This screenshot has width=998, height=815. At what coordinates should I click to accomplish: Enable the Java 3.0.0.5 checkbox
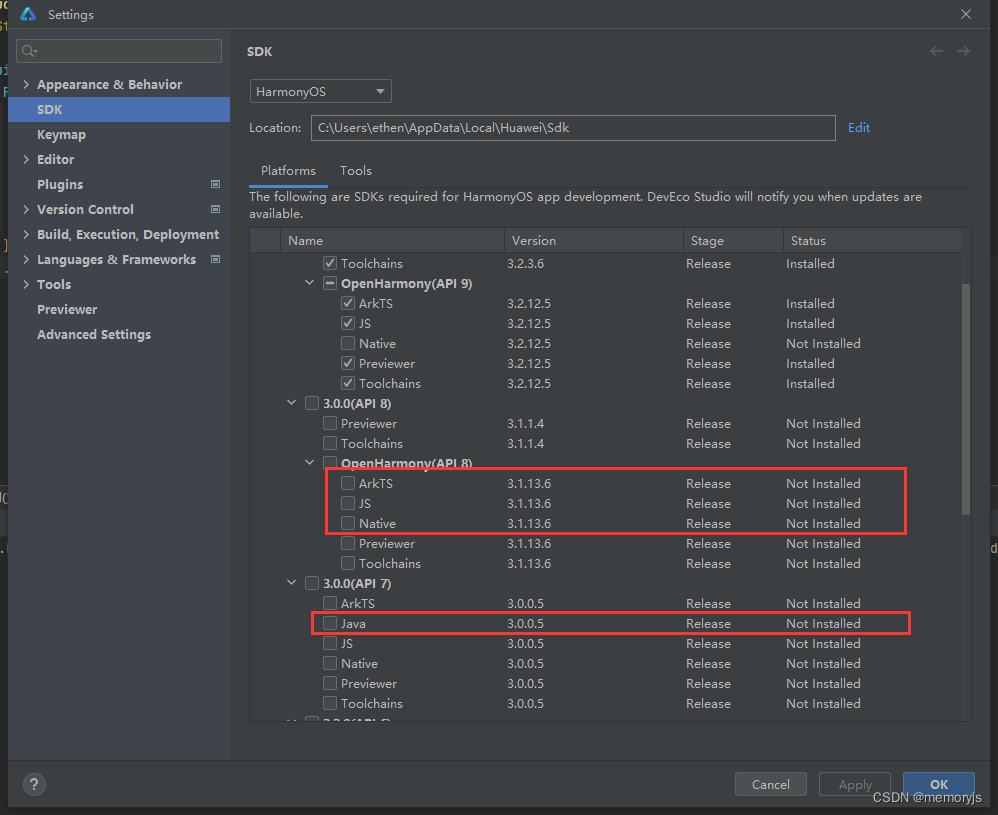click(330, 623)
